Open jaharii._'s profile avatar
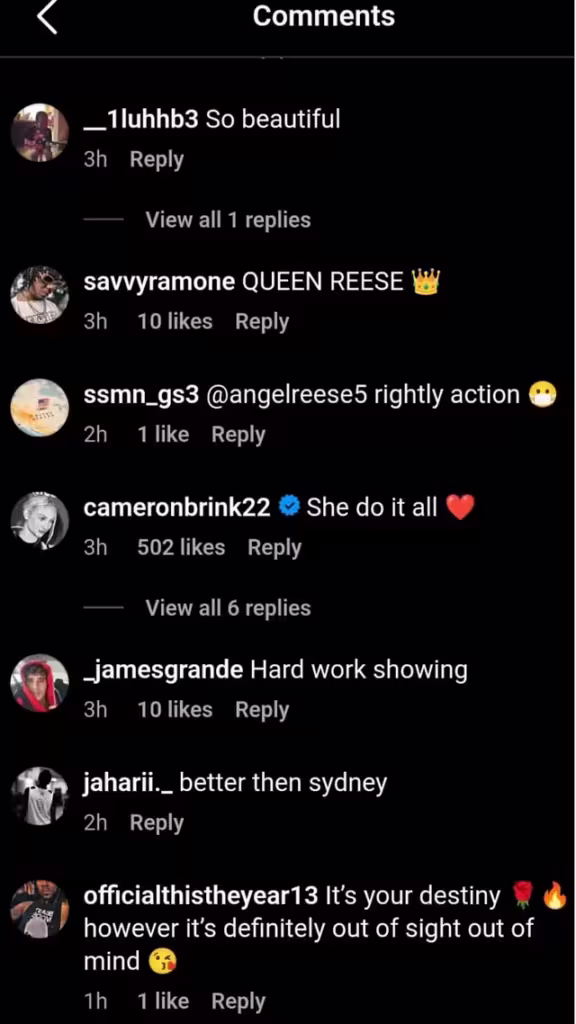This screenshot has width=576, height=1024. click(x=40, y=796)
